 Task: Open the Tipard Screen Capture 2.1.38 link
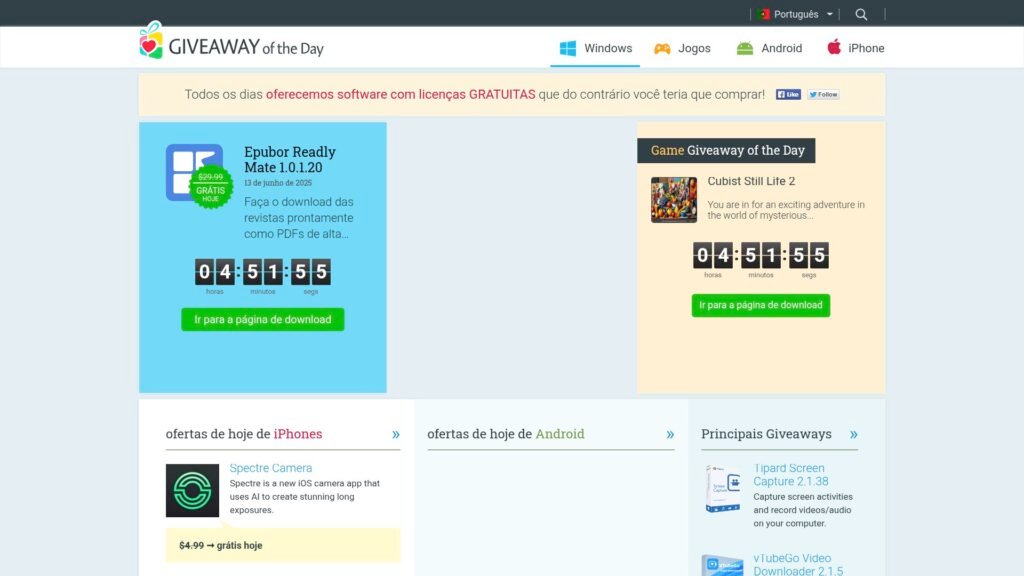point(791,475)
